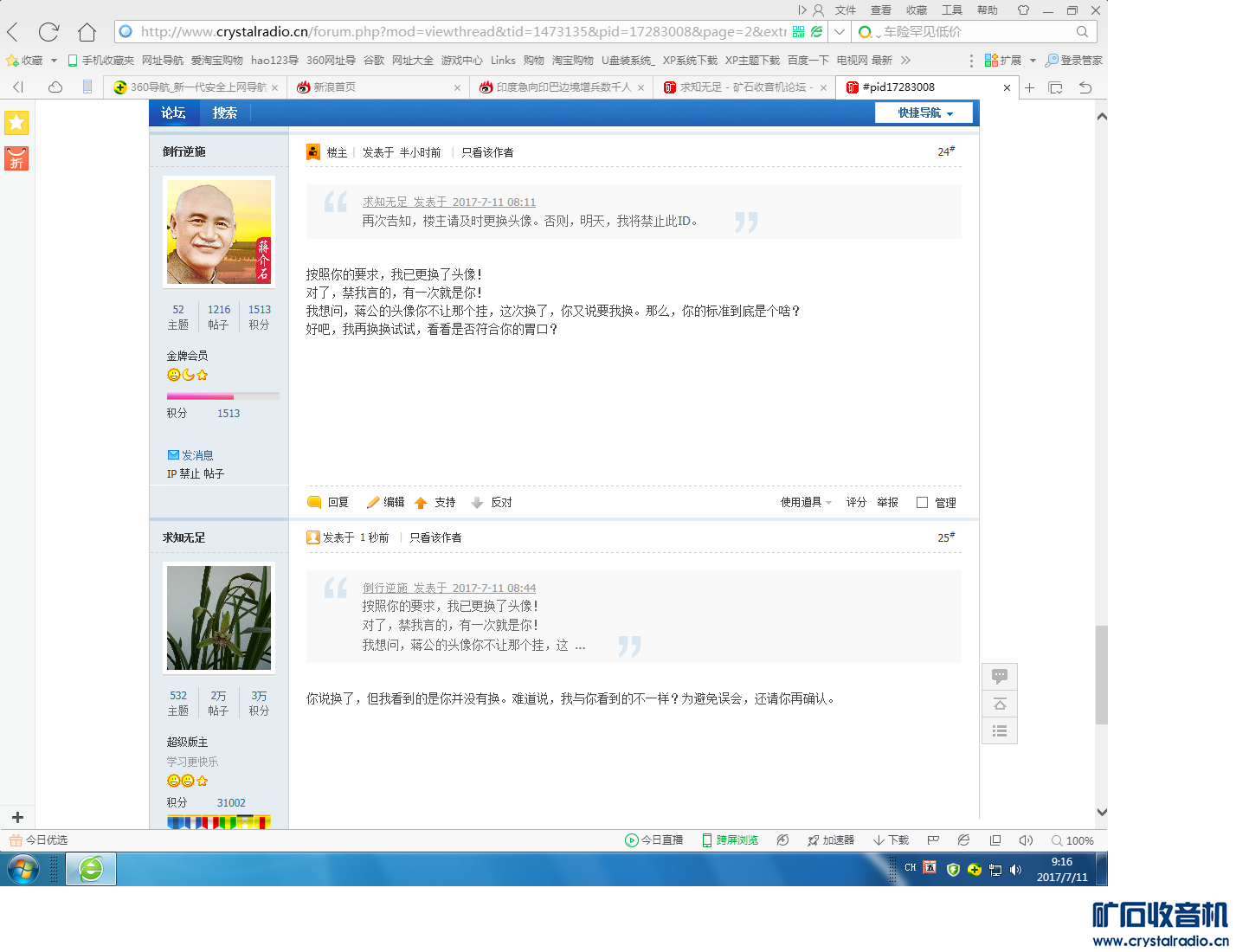Image resolution: width=1236 pixels, height=952 pixels.
Task: Close the #pid17283008 tab
Action: pyautogui.click(x=1007, y=87)
